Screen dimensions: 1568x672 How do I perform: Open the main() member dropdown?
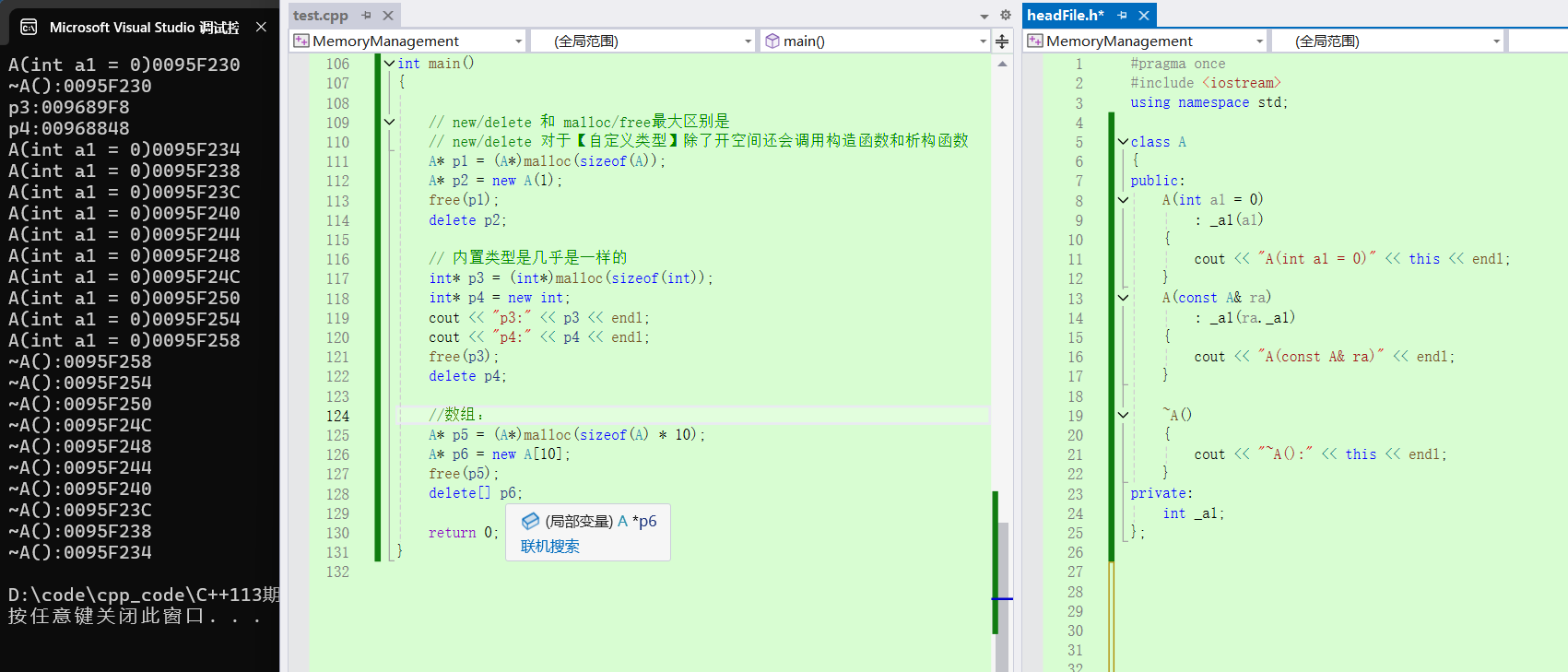point(876,41)
